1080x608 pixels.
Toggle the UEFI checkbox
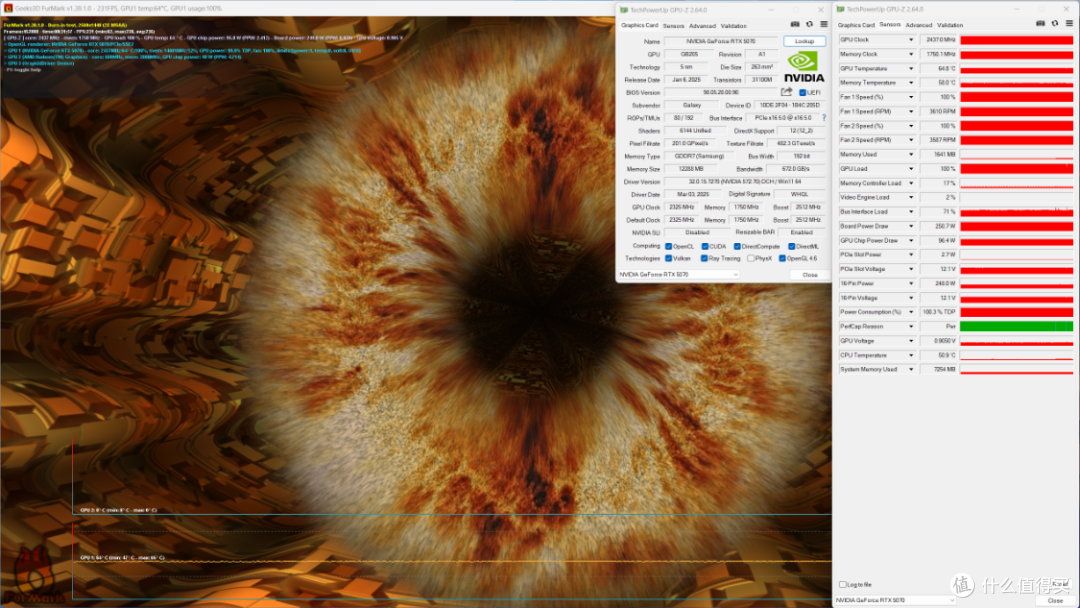point(802,92)
